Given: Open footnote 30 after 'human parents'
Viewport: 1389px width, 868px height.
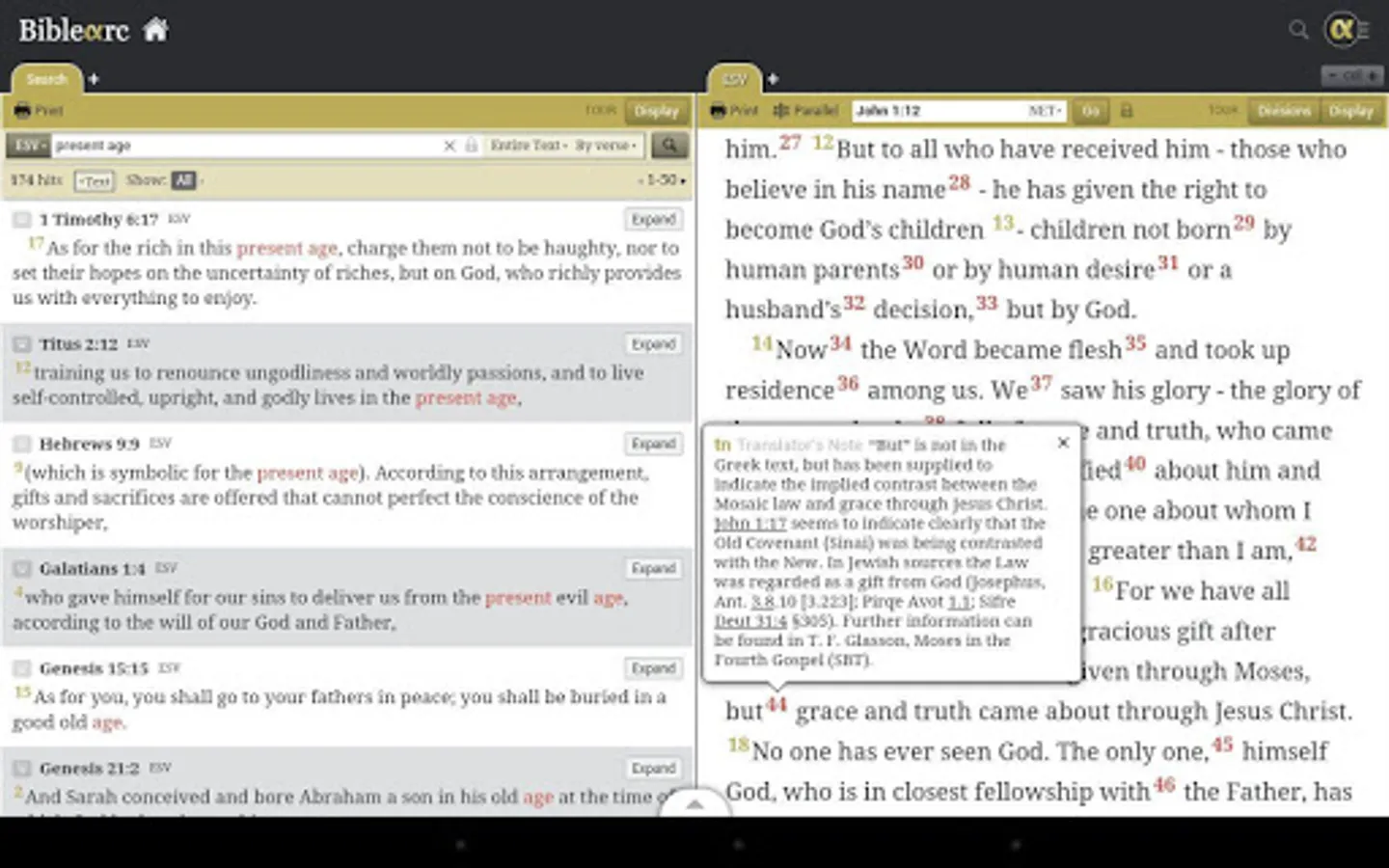Looking at the screenshot, I should 912,262.
